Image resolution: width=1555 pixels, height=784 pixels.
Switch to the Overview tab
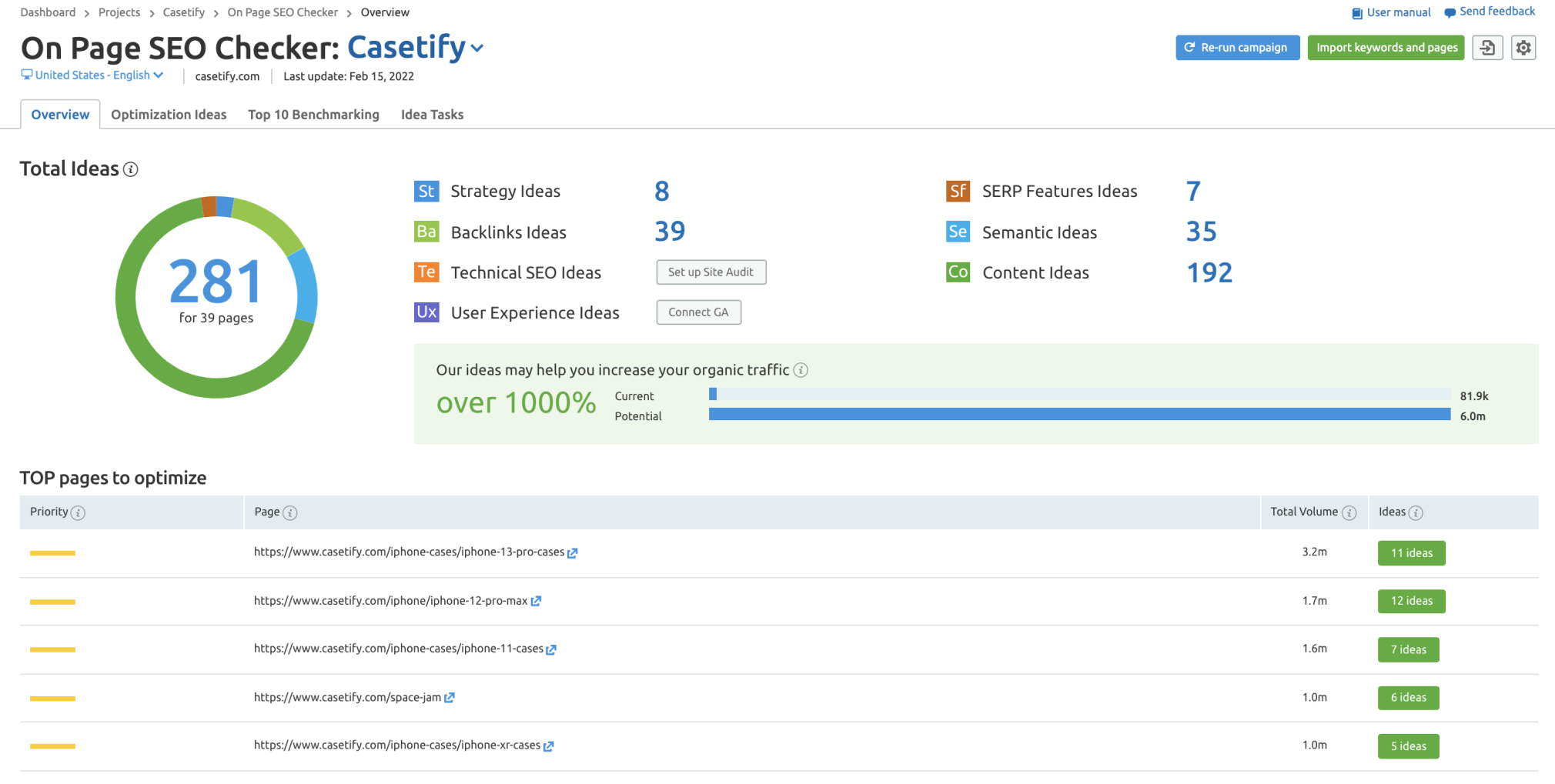click(60, 115)
